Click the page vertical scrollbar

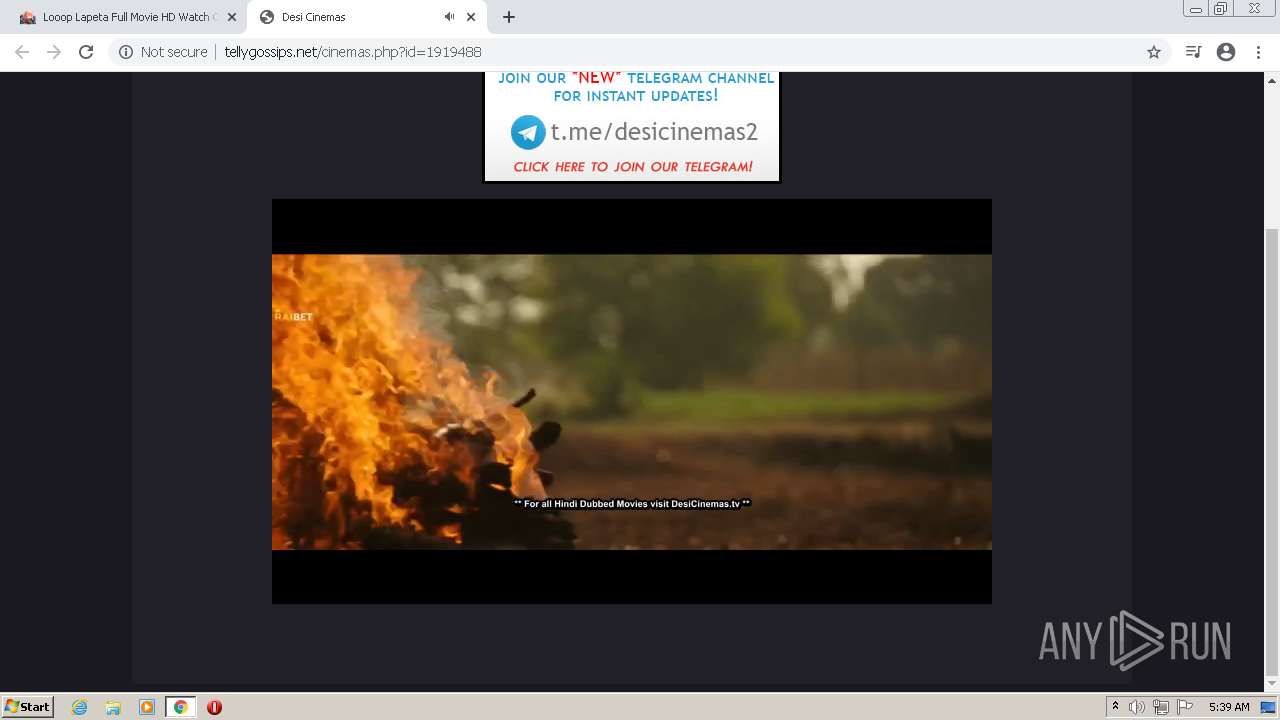[x=1272, y=452]
